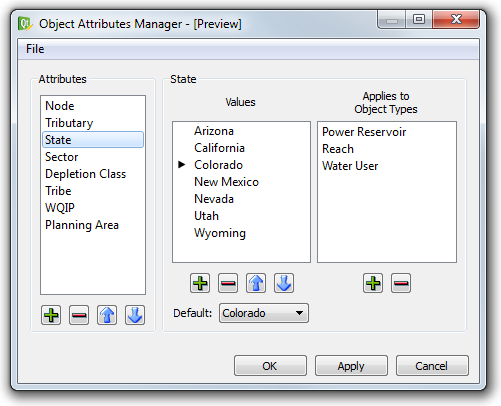Image resolution: width=501 pixels, height=406 pixels.
Task: Select the Planning Area attribute
Action: point(82,225)
